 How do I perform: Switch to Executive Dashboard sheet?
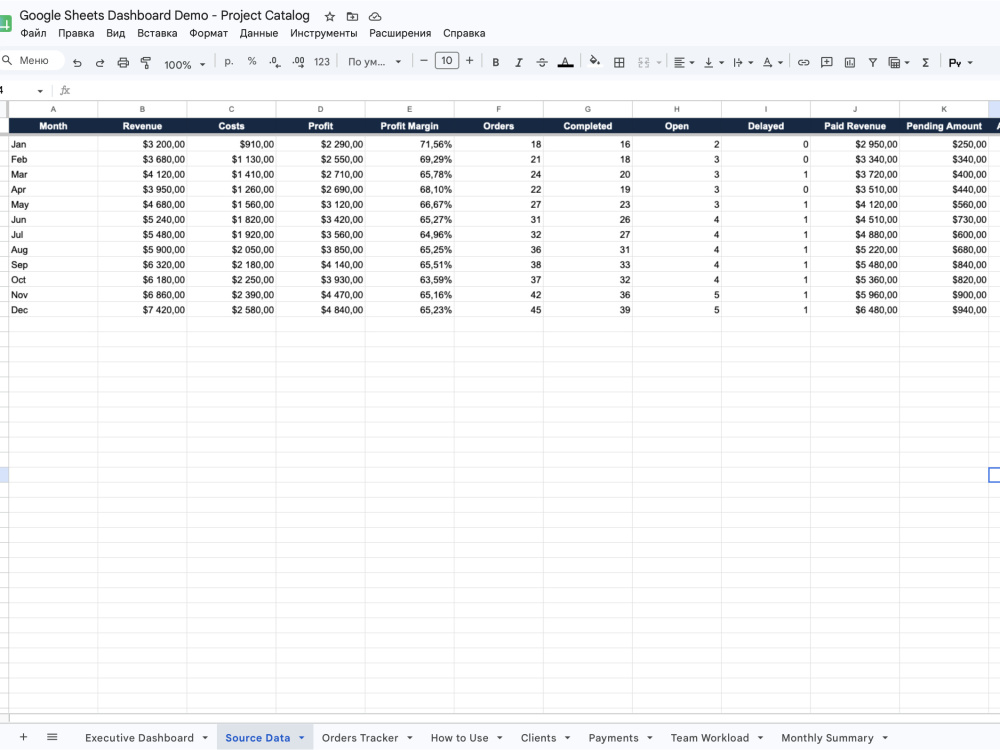click(139, 738)
